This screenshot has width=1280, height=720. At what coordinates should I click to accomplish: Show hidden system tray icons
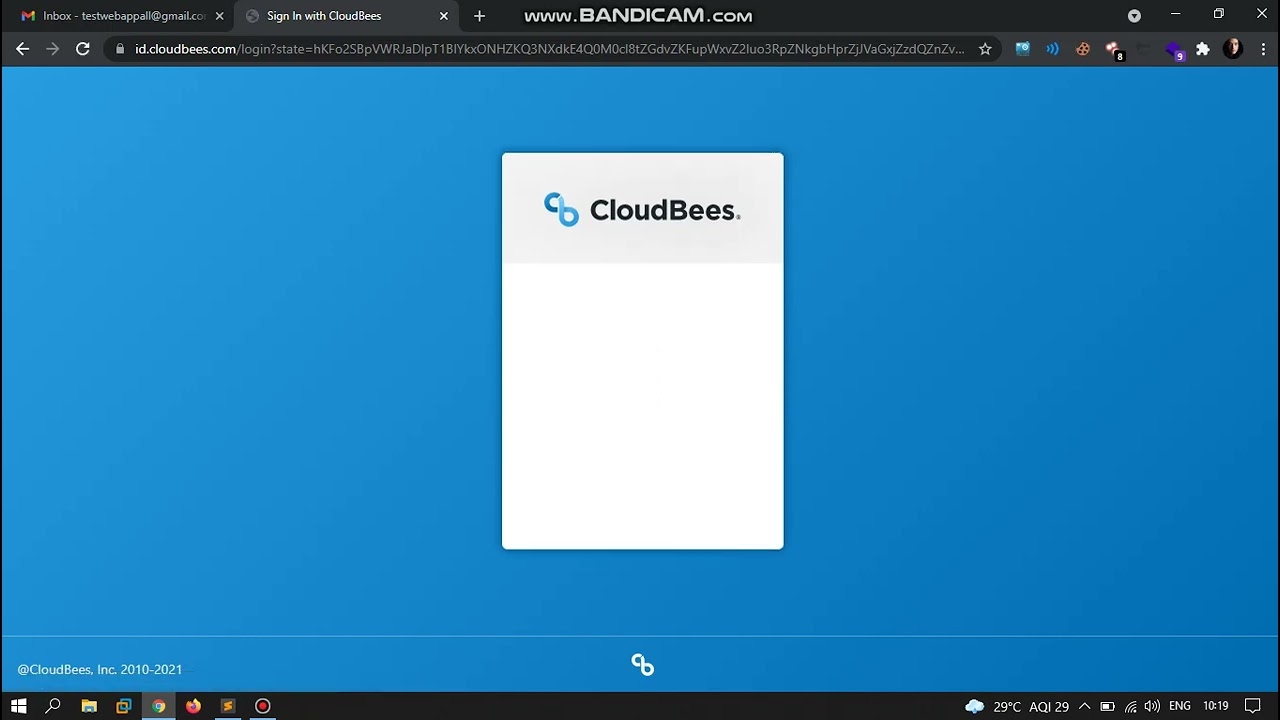tap(1084, 706)
